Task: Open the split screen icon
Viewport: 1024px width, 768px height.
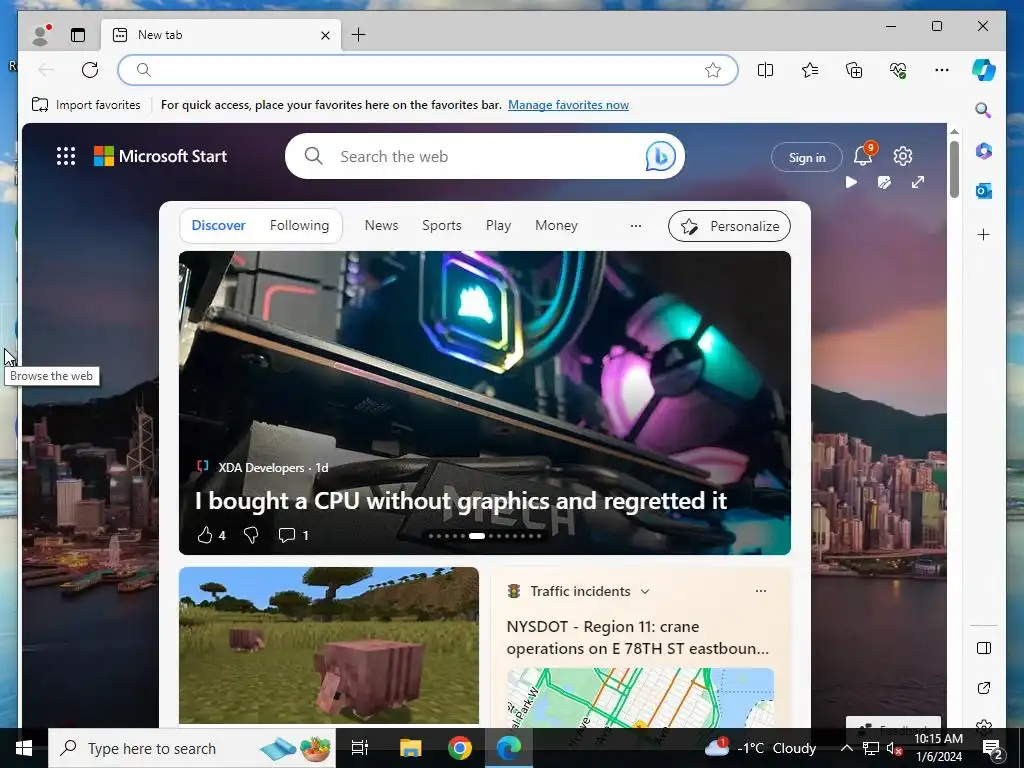Action: [765, 70]
